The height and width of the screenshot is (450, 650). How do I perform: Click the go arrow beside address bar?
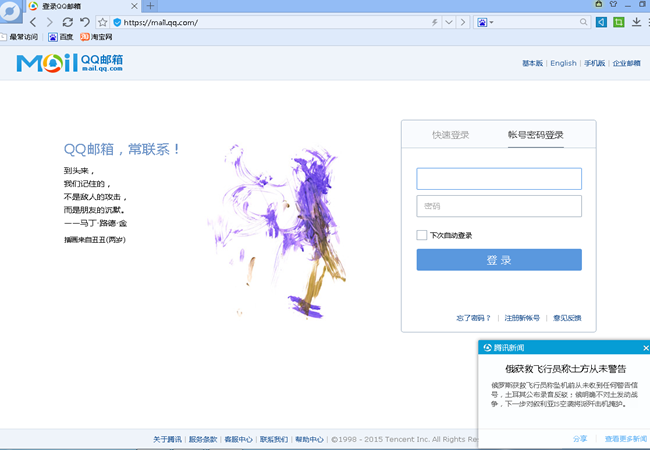coord(463,22)
